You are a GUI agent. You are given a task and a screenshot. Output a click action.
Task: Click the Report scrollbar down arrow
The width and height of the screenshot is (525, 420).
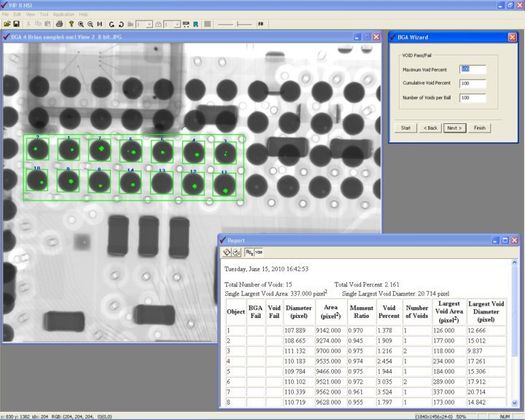click(515, 403)
